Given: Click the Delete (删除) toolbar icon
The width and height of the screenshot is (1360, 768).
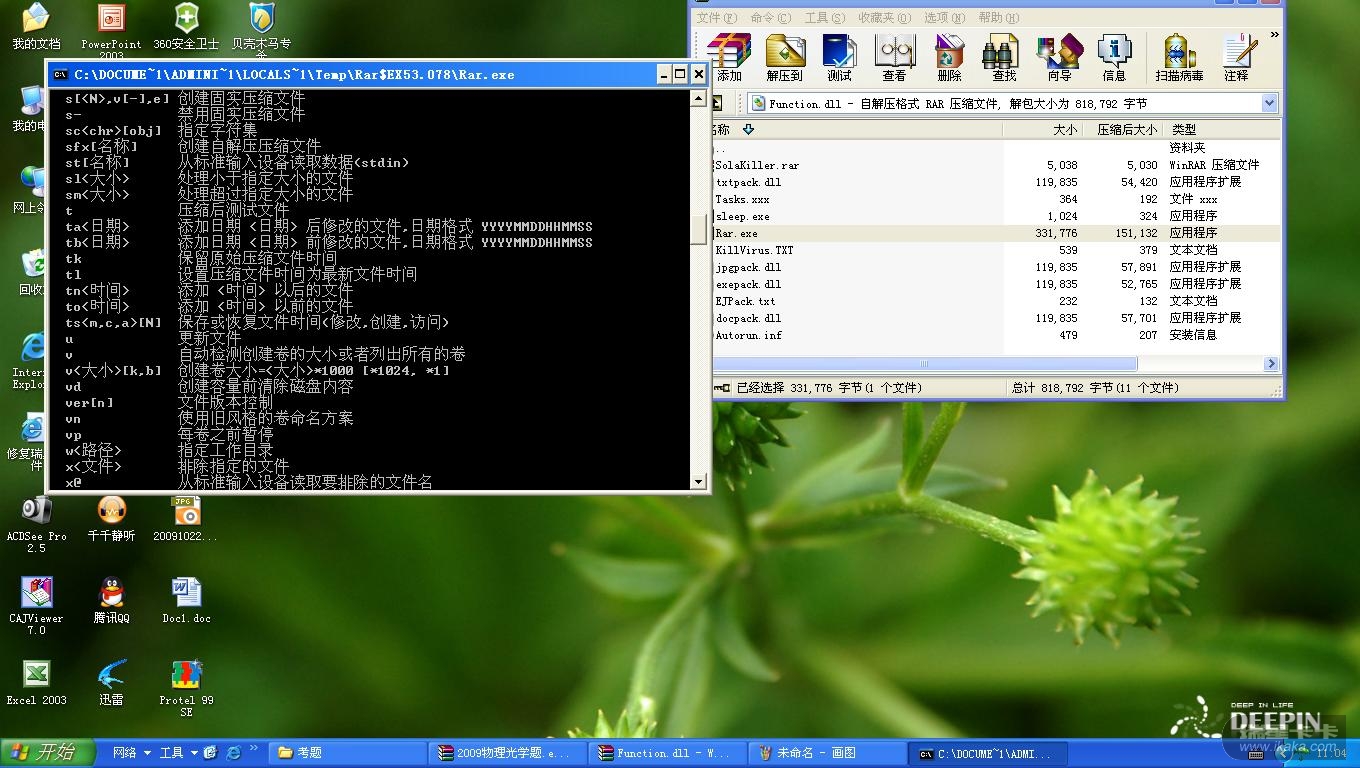Looking at the screenshot, I should [x=949, y=57].
